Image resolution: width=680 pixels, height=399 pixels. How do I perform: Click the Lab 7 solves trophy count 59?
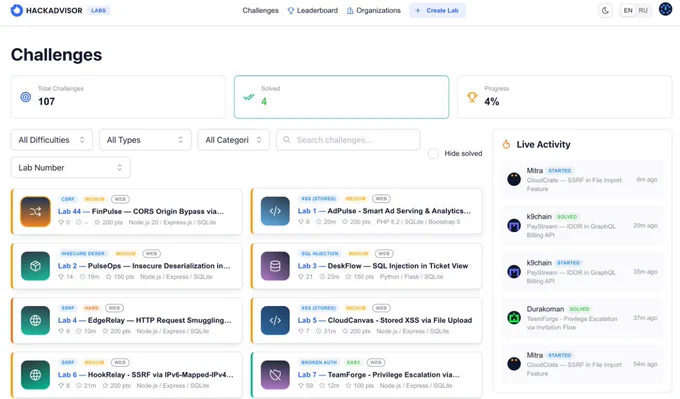coord(307,386)
